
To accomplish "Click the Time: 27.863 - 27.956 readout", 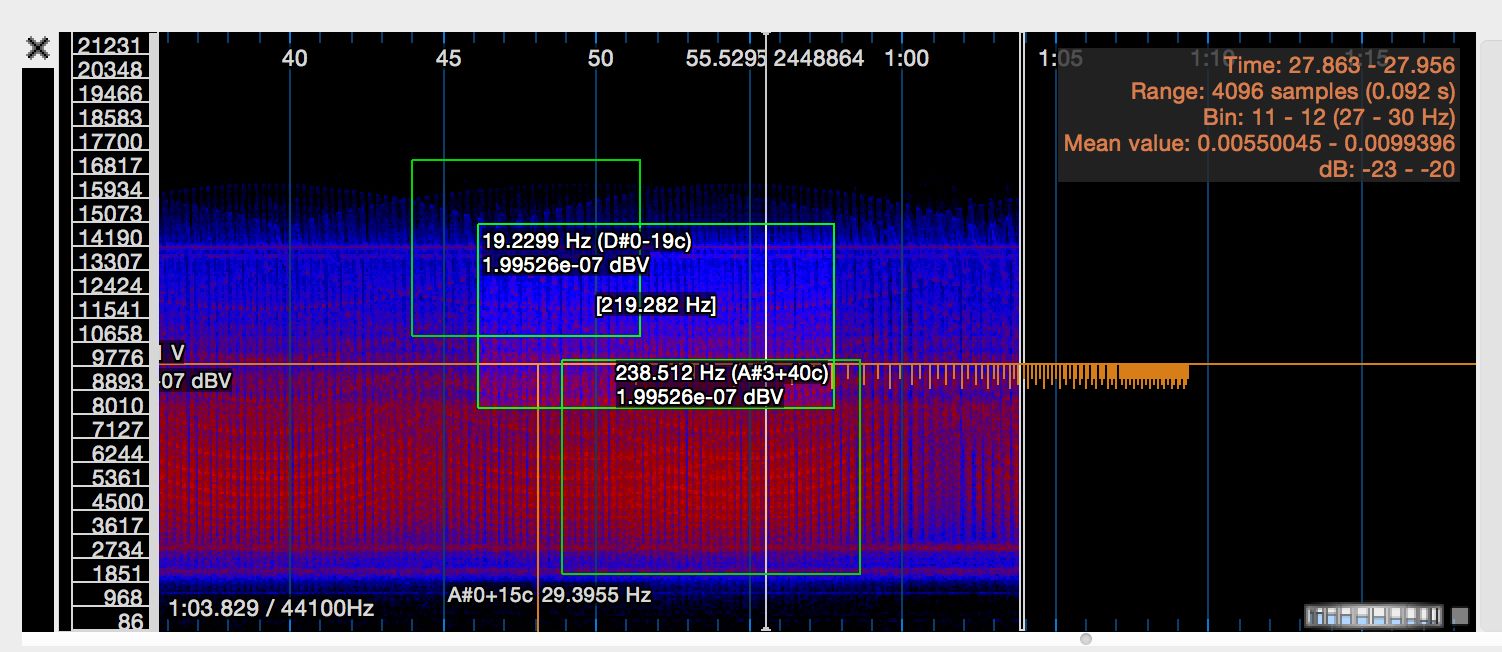I will 1339,66.
